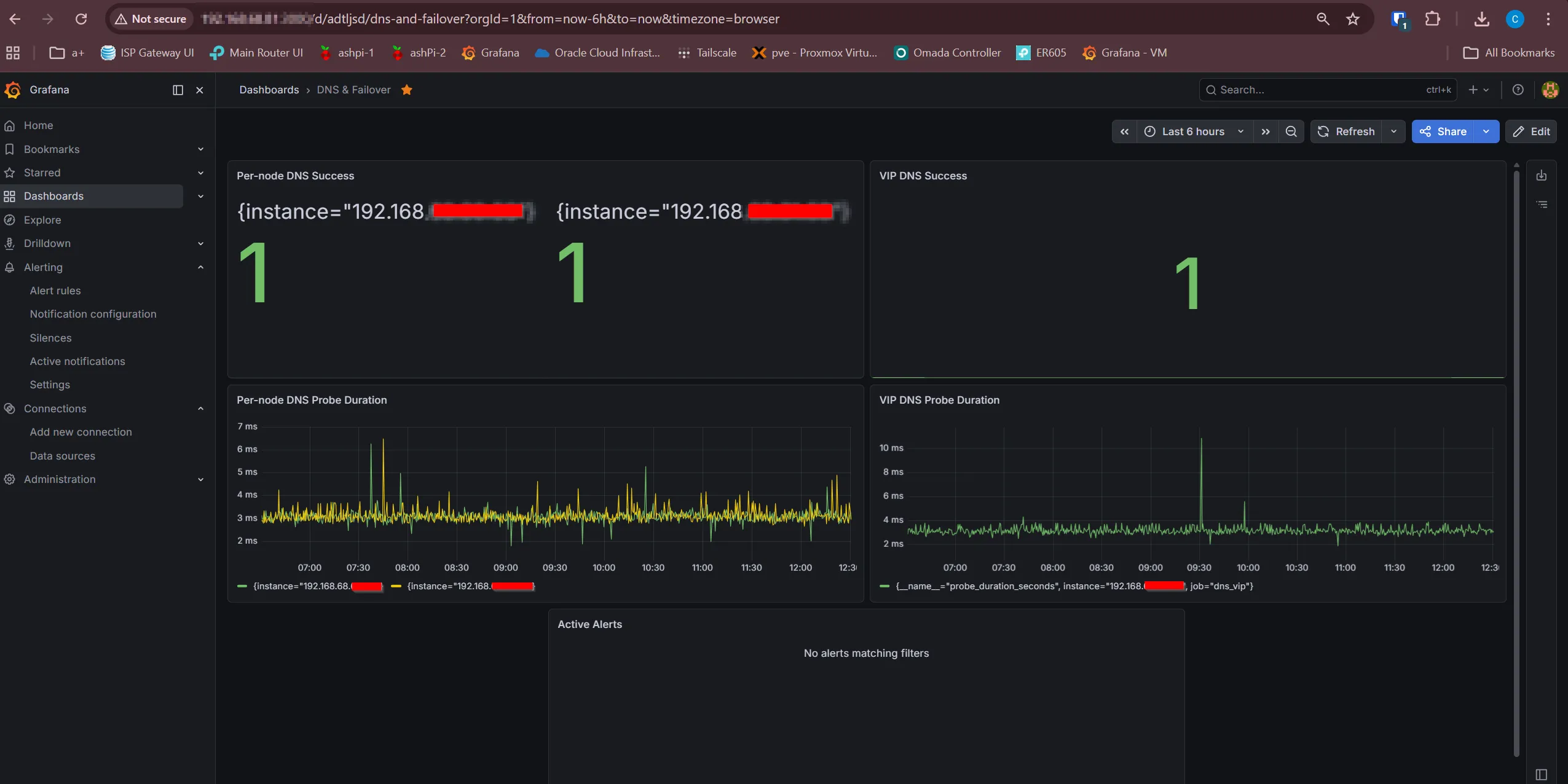Shift time range forward
1568x784 pixels.
pos(1266,131)
